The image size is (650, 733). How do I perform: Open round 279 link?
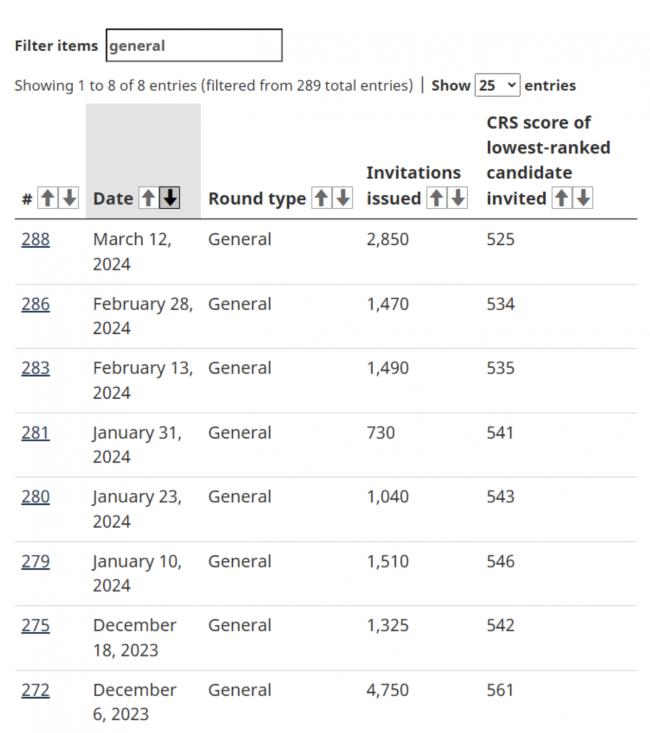tap(36, 561)
